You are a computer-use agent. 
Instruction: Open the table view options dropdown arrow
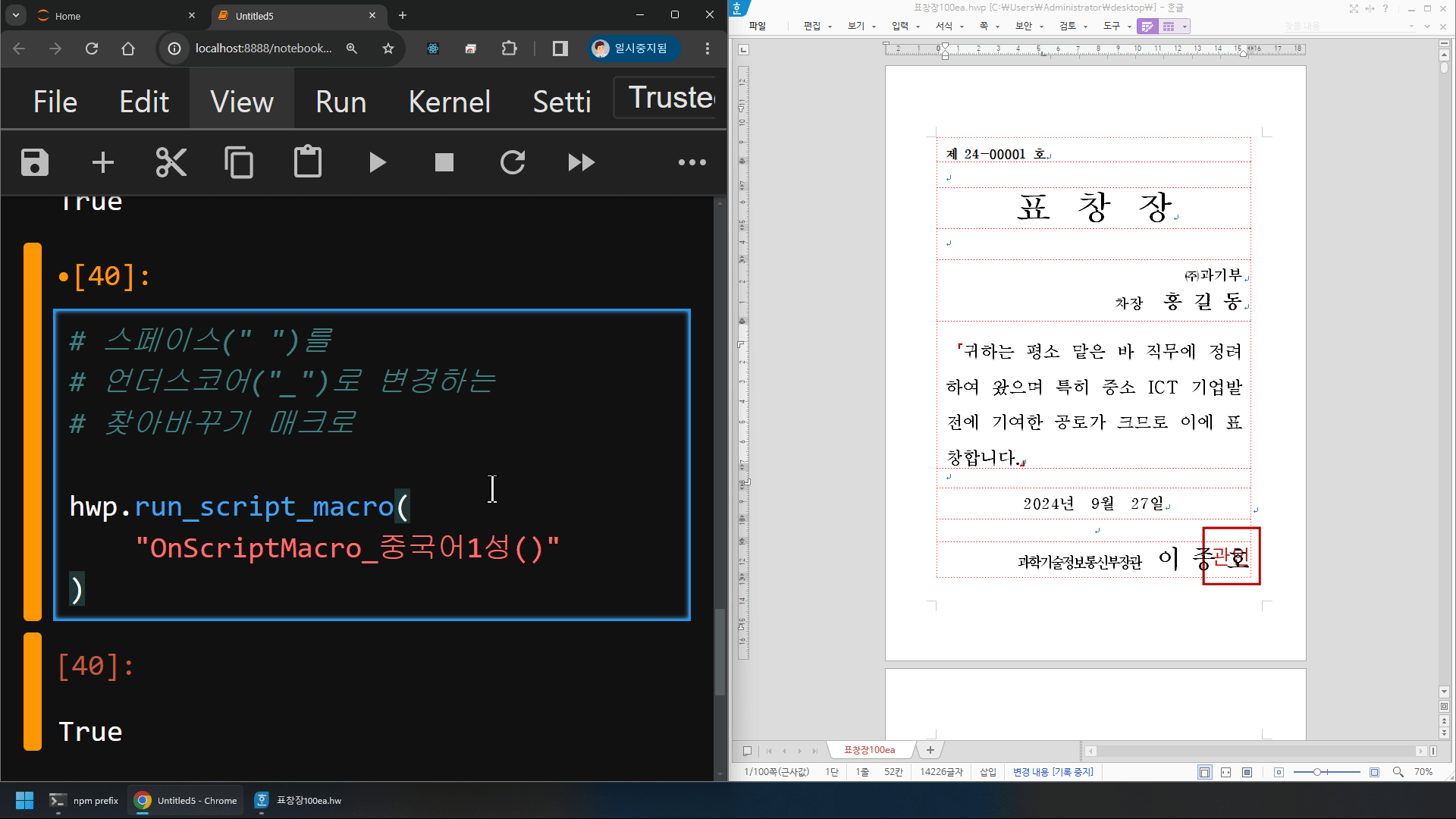[x=1185, y=27]
